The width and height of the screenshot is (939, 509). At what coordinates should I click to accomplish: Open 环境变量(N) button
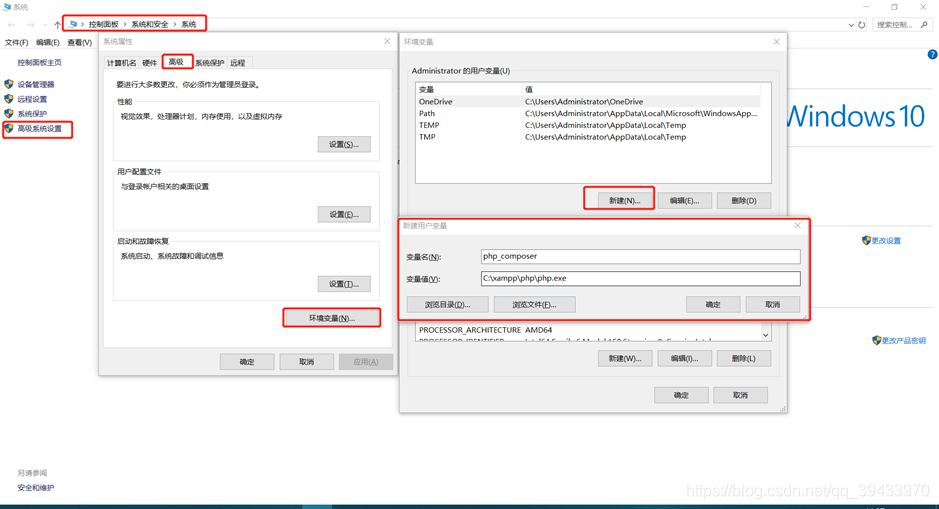pyautogui.click(x=332, y=318)
